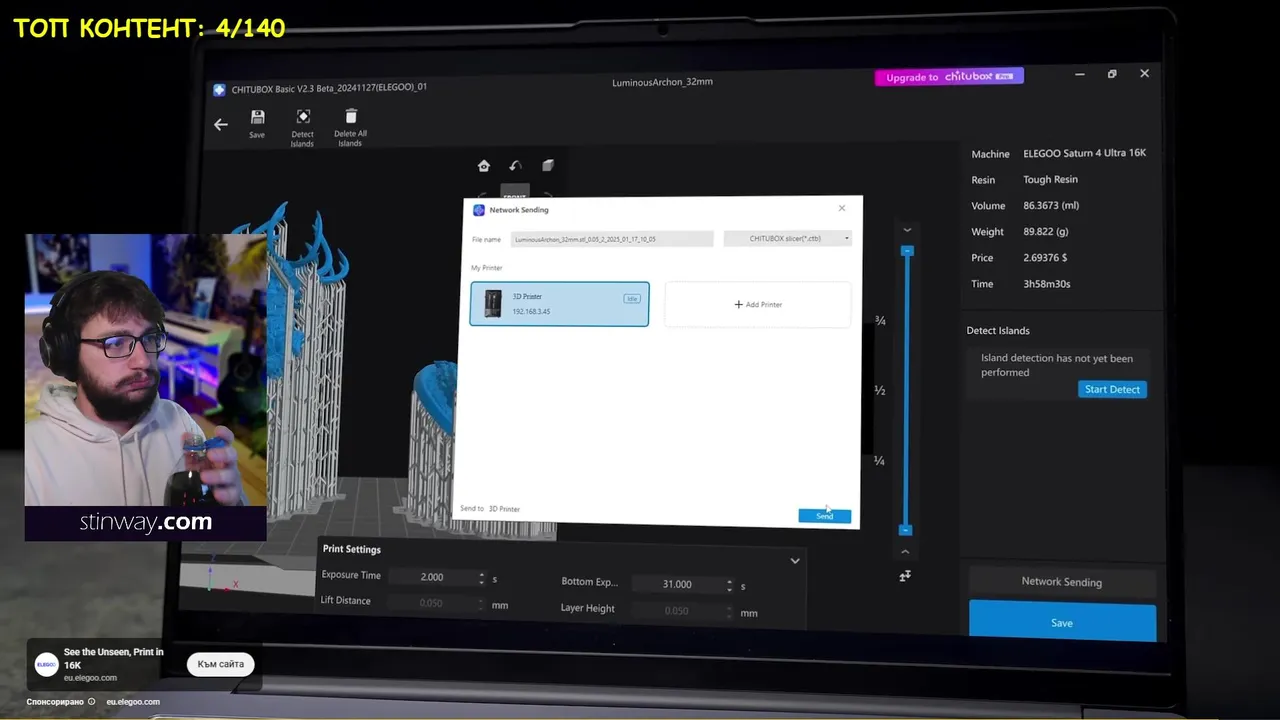
Task: Adjust the Exposure Time stepper arrows
Action: click(x=482, y=578)
